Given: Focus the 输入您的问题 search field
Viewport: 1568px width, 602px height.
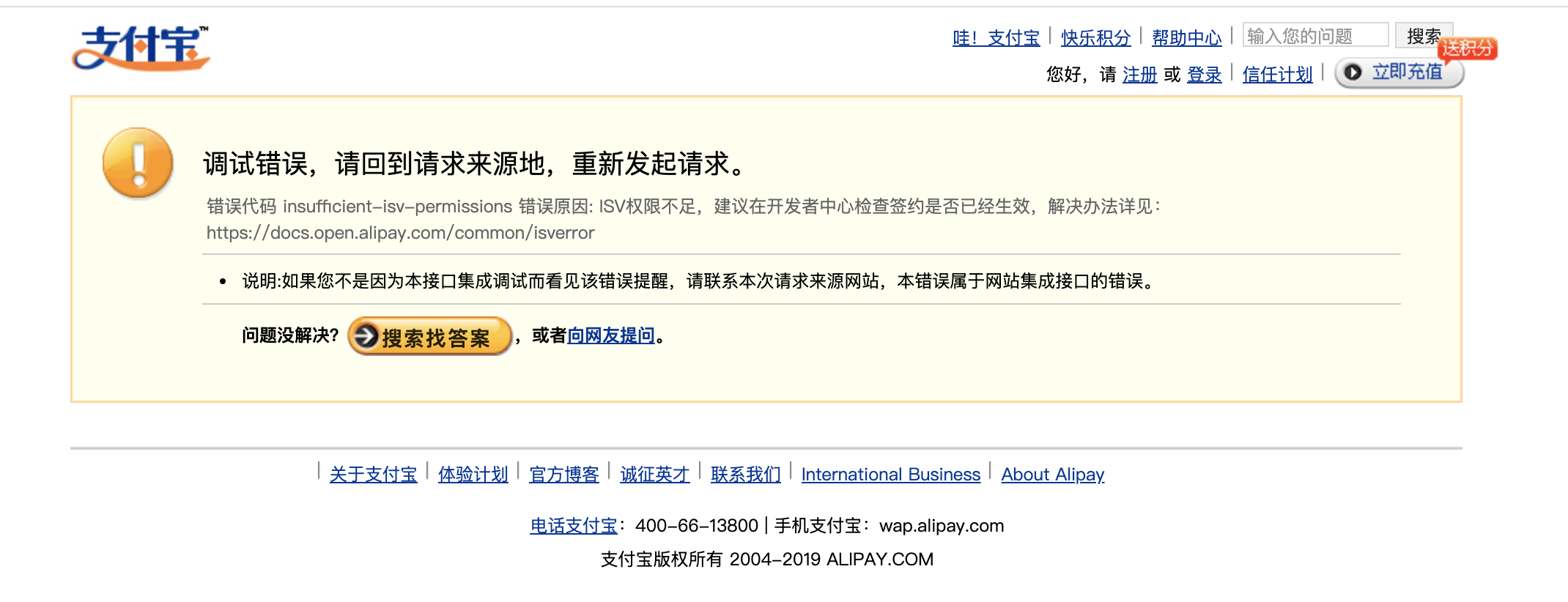Looking at the screenshot, I should point(1315,35).
